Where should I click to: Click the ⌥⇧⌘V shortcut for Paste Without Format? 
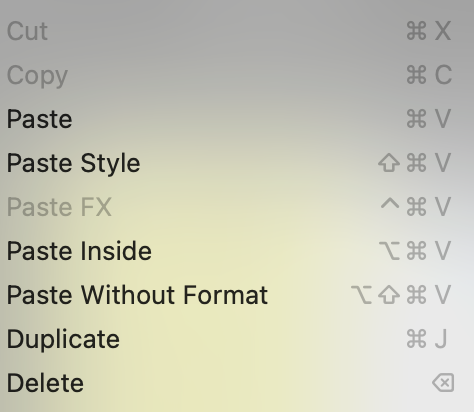pyautogui.click(x=401, y=295)
